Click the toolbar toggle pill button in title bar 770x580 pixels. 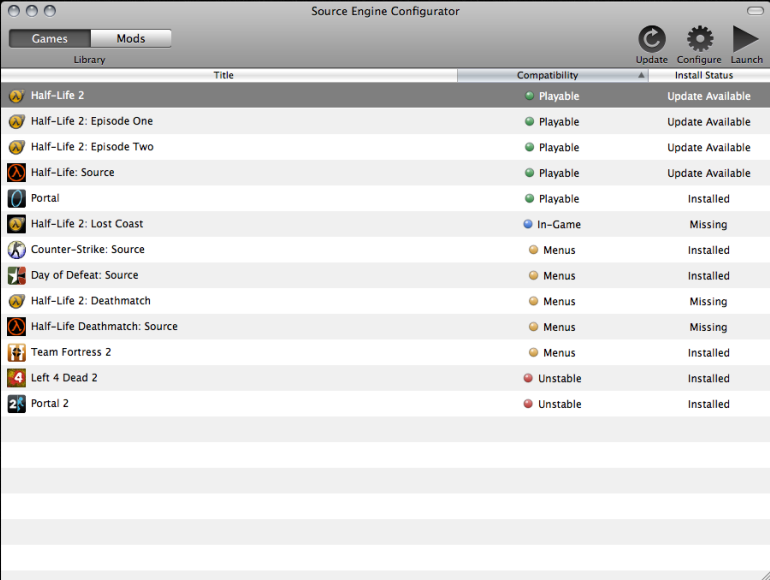(x=755, y=11)
